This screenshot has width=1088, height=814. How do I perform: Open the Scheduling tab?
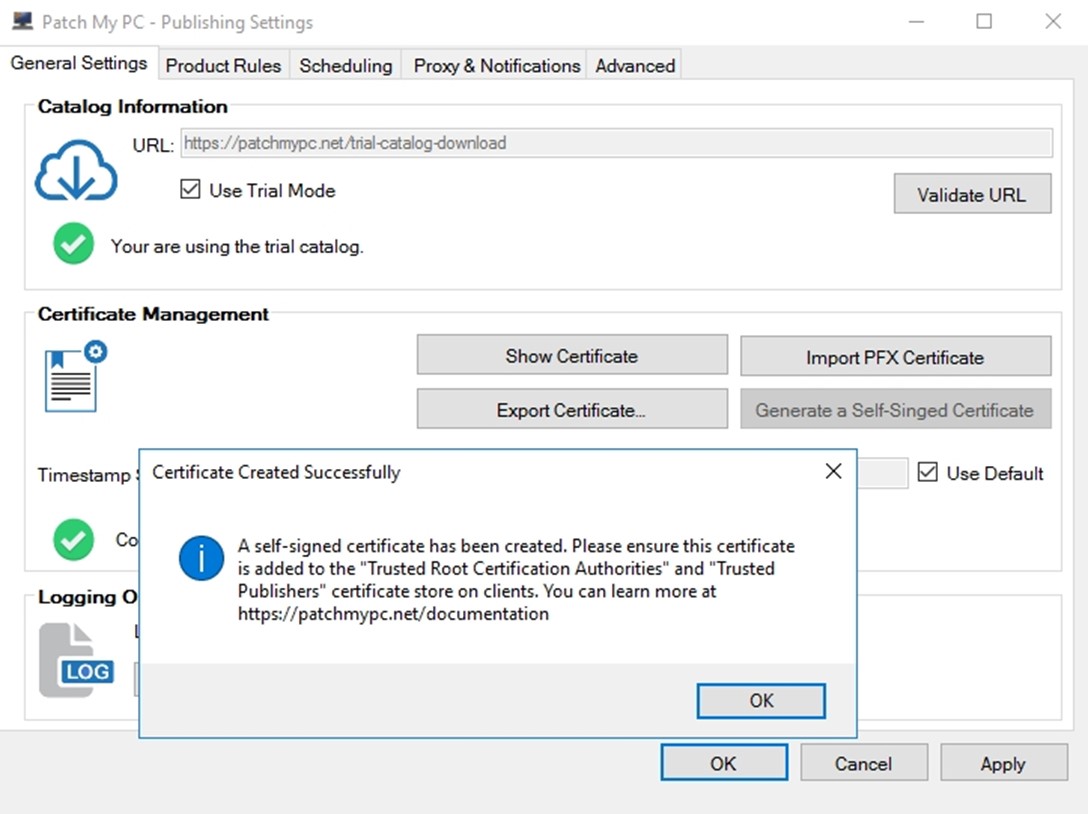(x=346, y=66)
